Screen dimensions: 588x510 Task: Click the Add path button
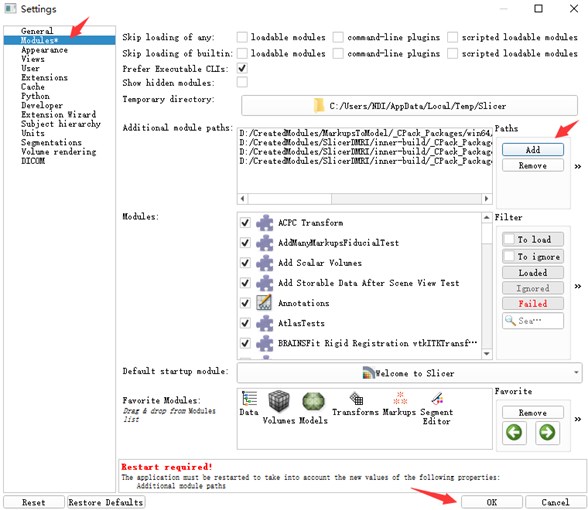[x=532, y=150]
